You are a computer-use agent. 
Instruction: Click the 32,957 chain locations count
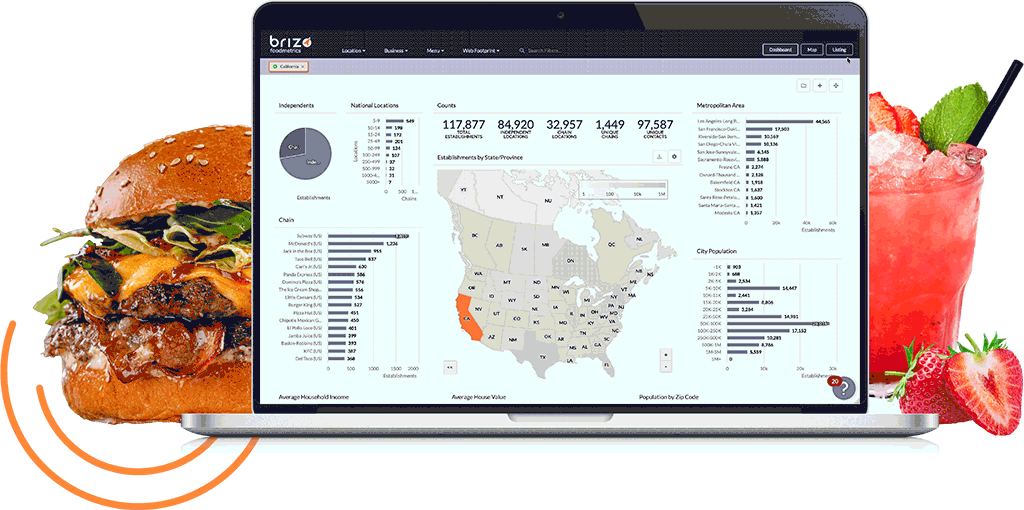pos(564,124)
